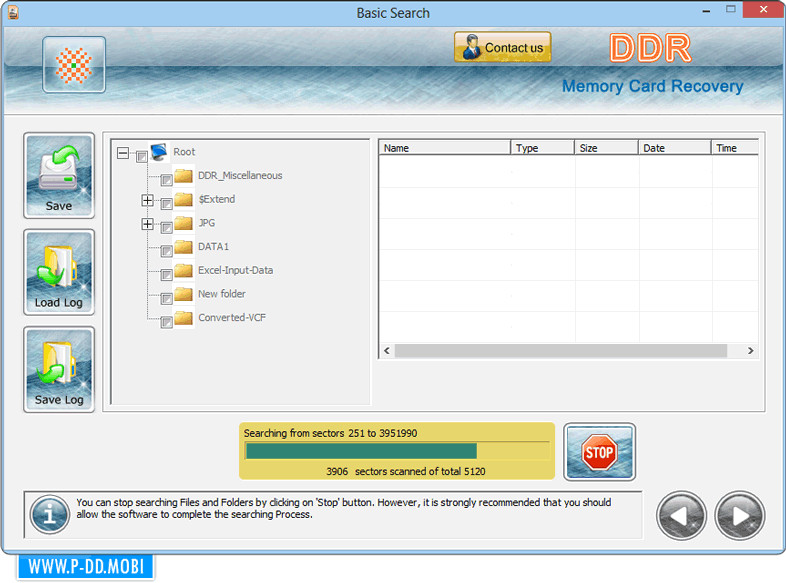
Task: Toggle the Root checkbox
Action: (142, 157)
